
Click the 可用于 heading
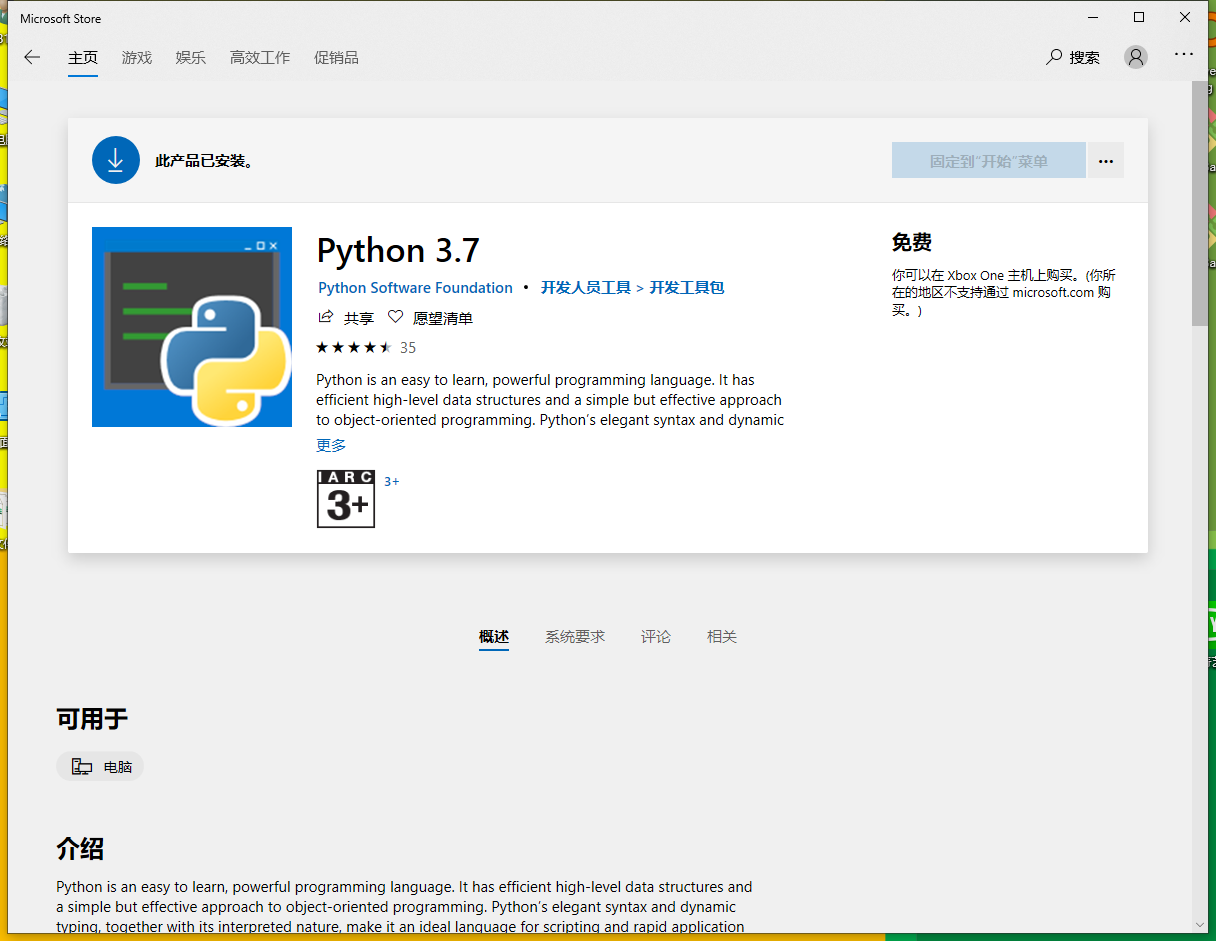pyautogui.click(x=92, y=719)
